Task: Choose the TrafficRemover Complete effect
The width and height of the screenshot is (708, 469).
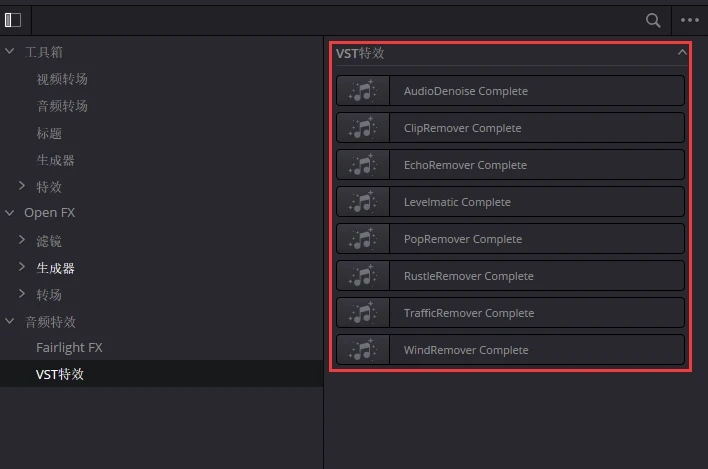Action: coord(468,313)
